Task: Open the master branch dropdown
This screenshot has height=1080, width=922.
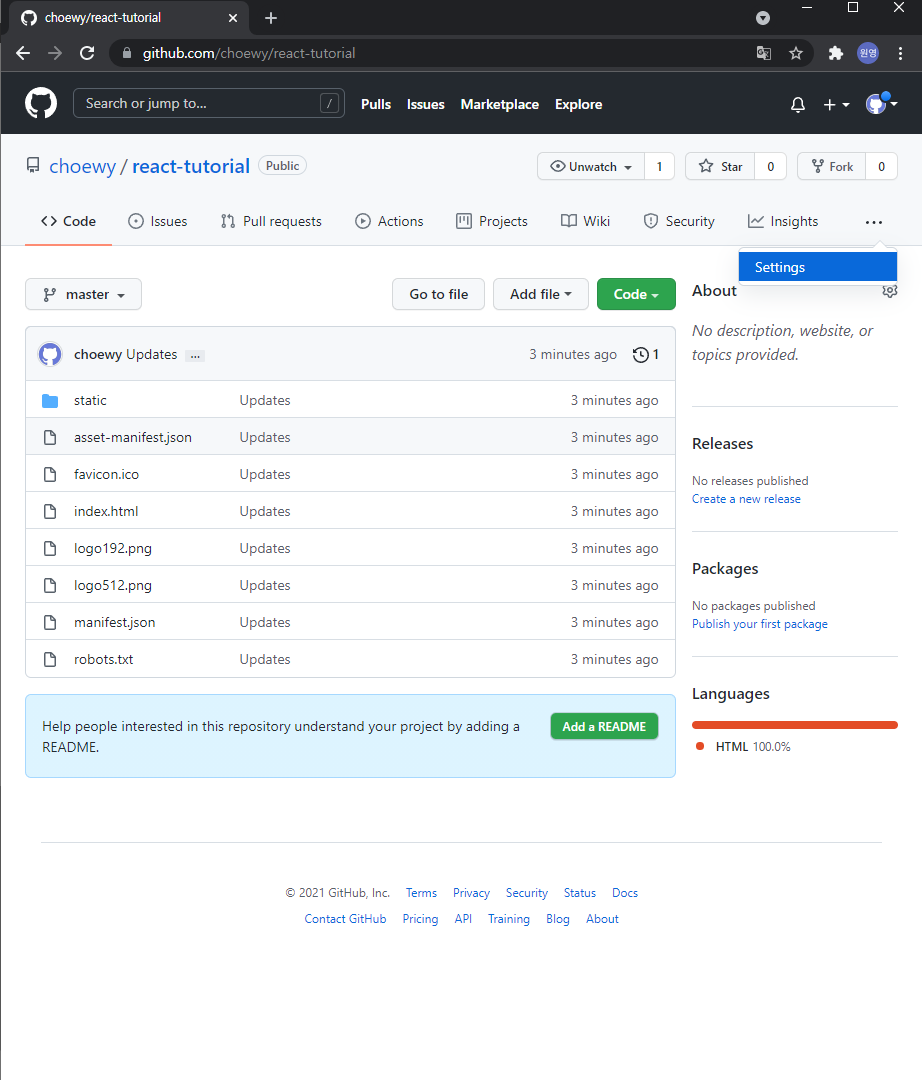Action: click(83, 294)
